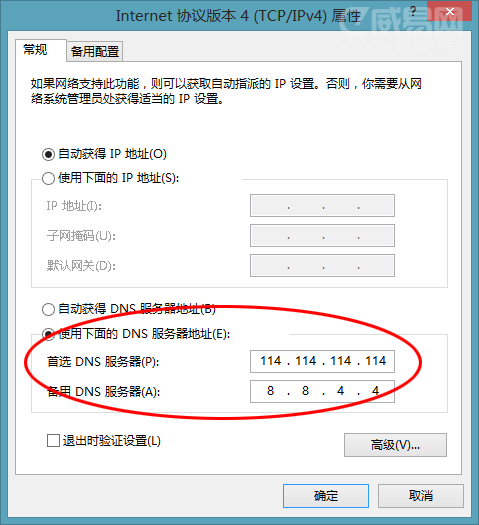The width and height of the screenshot is (479, 525).
Task: Click last octet 4 of alternate DNS
Action: point(376,391)
